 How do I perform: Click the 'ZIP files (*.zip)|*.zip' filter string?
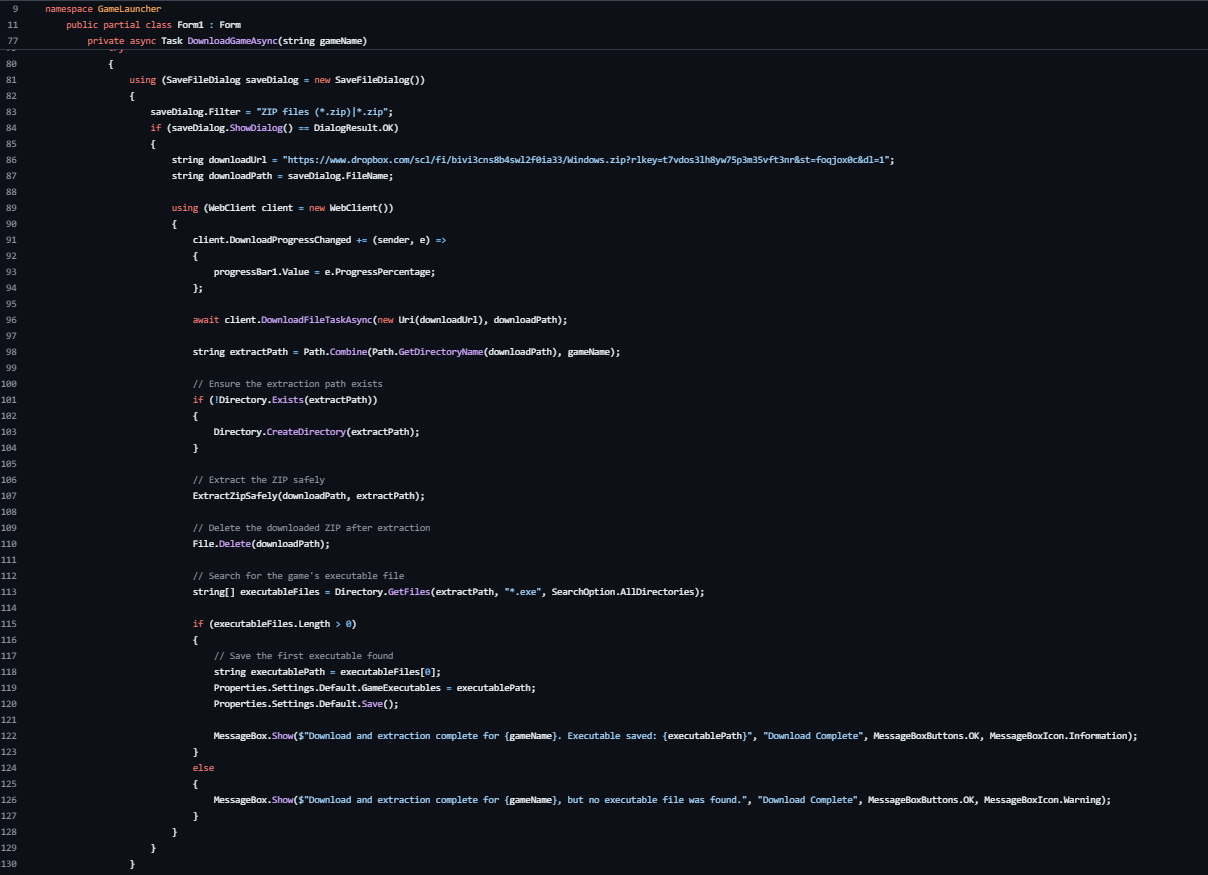[322, 112]
